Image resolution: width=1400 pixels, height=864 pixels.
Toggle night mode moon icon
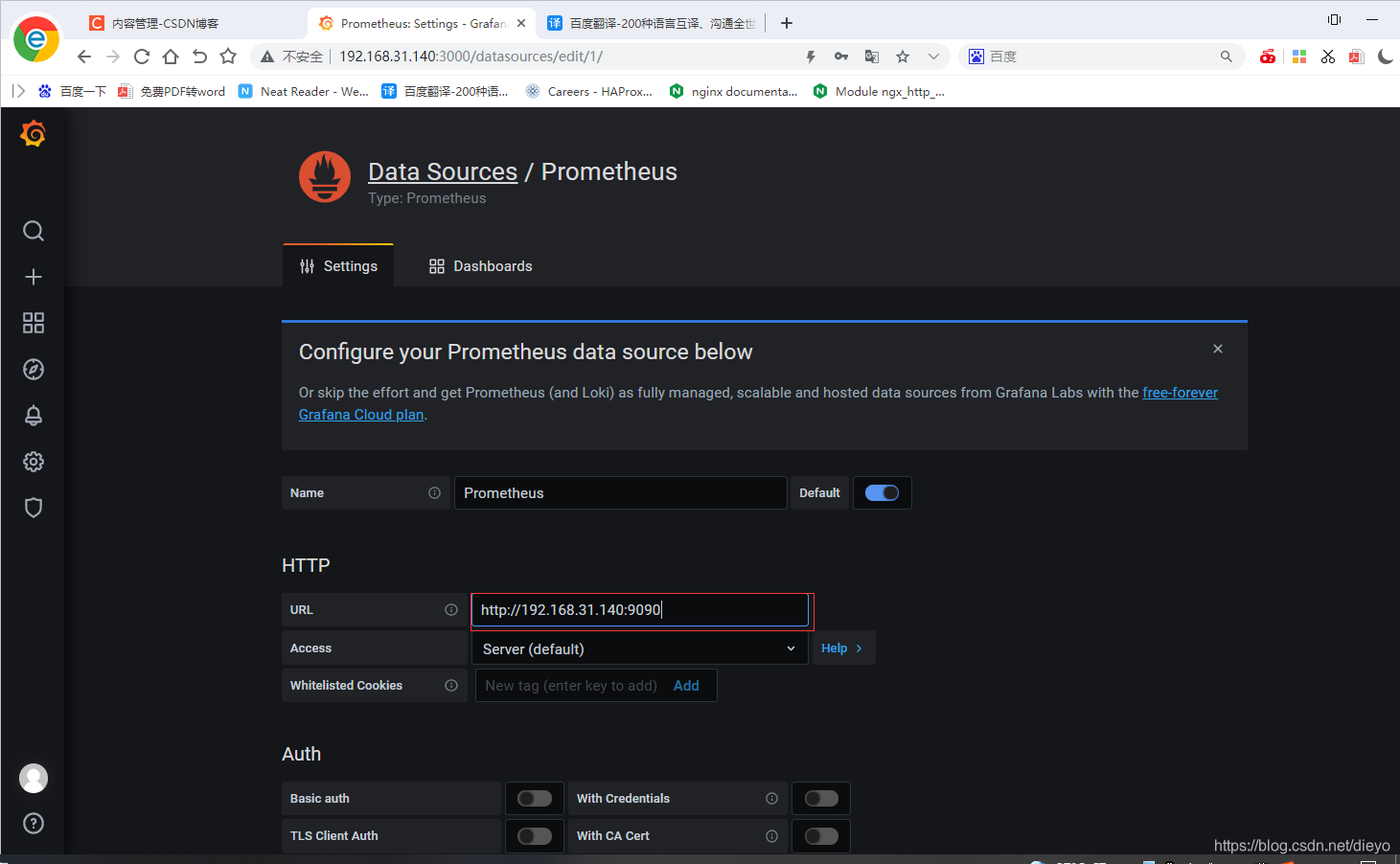1386,57
